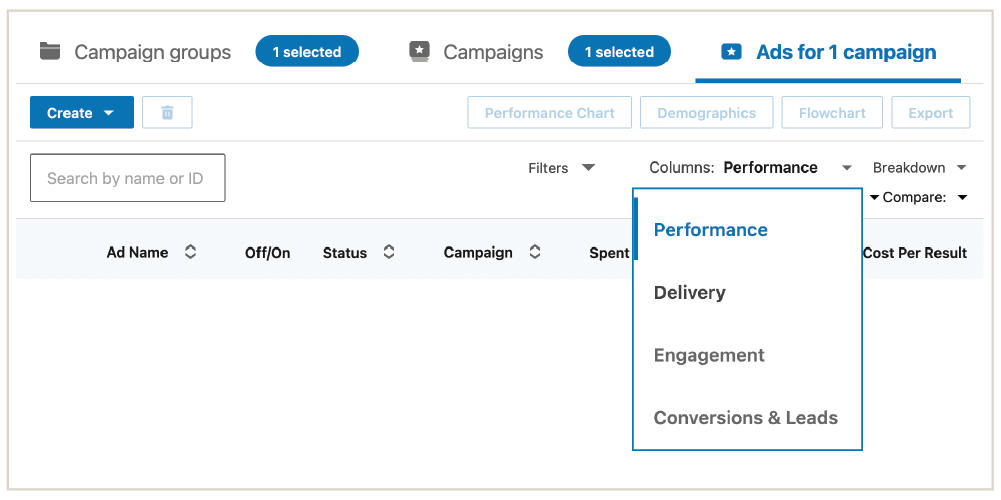Click the Cost Per Result header
Screen dimensions: 1001x500
915,253
